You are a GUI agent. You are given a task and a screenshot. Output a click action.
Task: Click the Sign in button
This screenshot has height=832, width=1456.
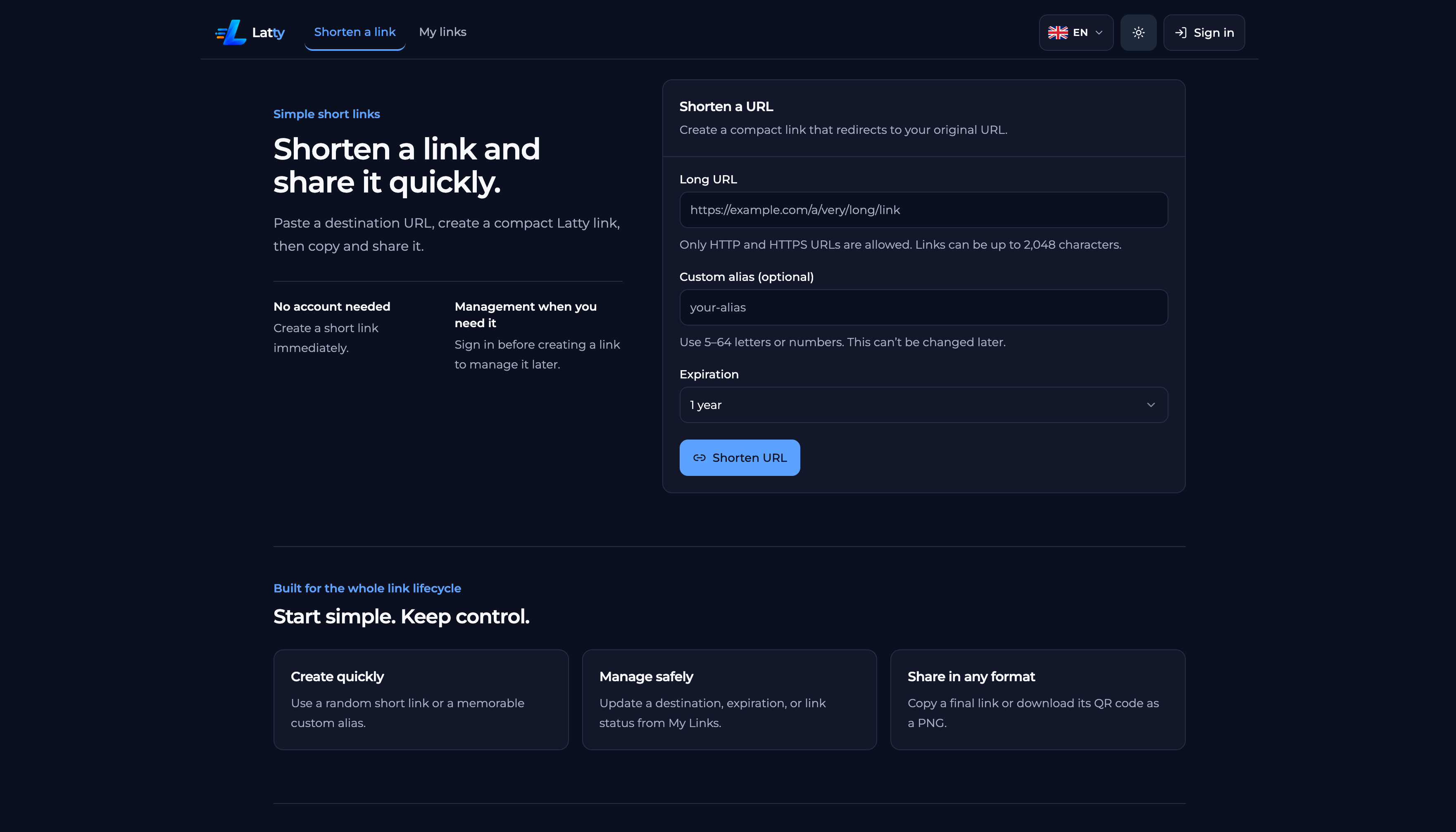click(1204, 33)
